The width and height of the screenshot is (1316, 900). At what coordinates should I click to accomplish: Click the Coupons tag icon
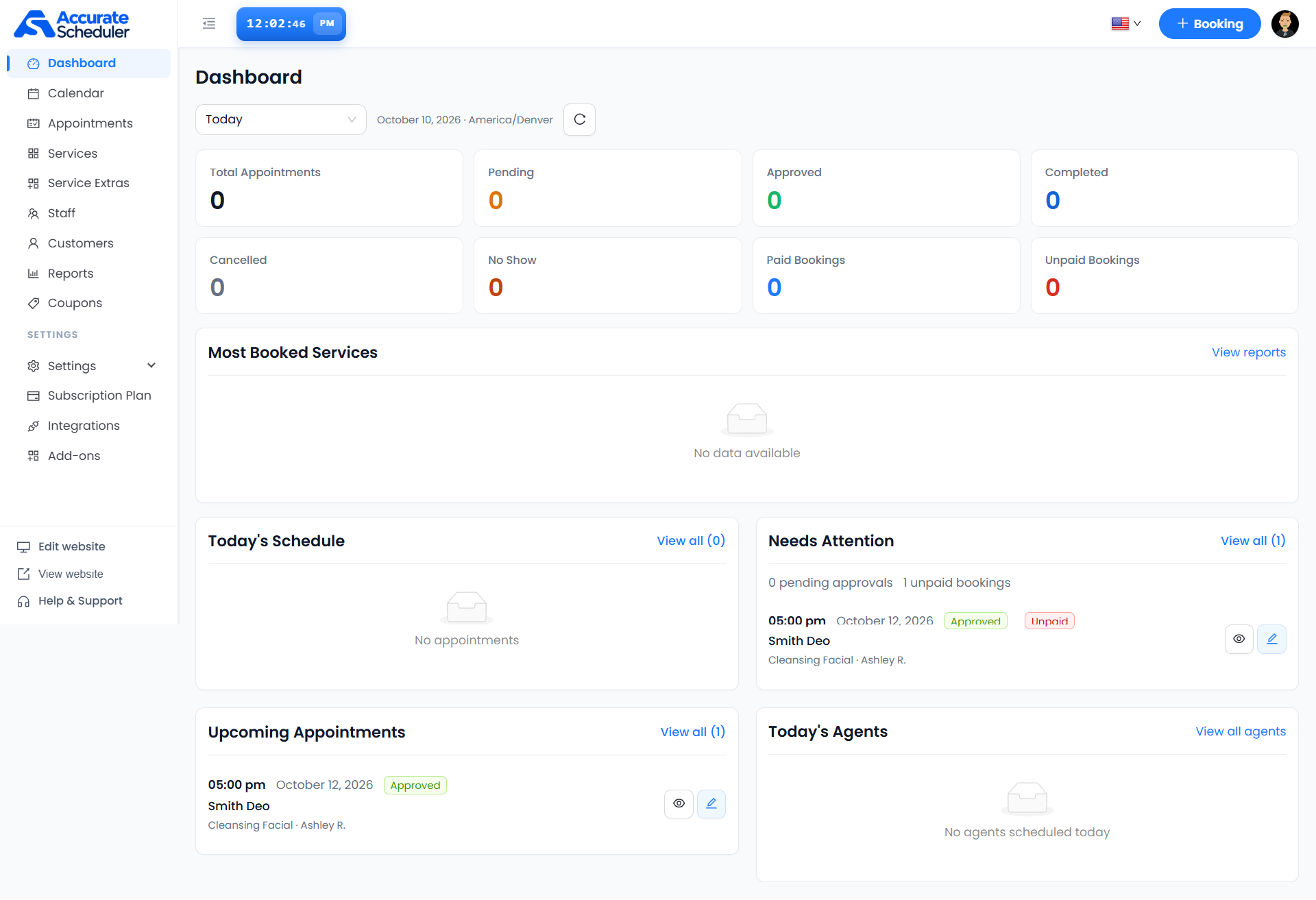(33, 303)
